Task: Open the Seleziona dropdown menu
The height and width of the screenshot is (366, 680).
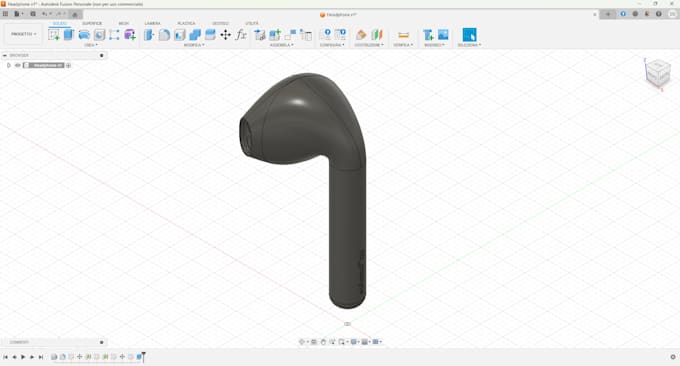Action: [x=469, y=45]
